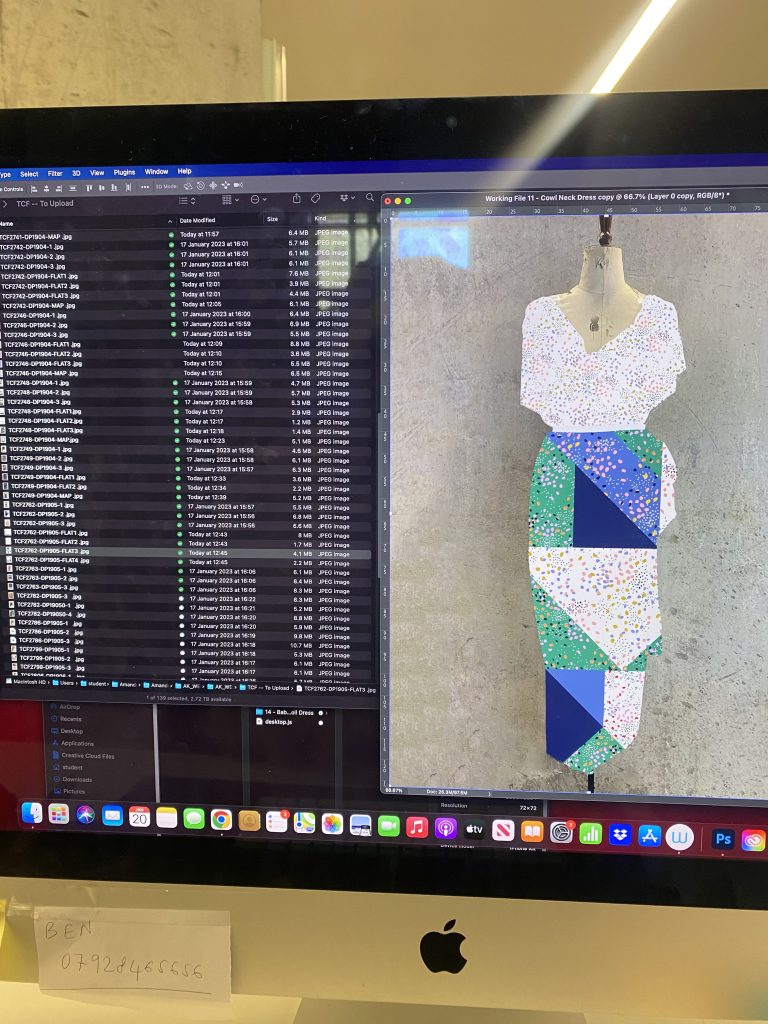Viewport: 768px width, 1024px height.
Task: Select file TCF2762-DP1905-FLAT3 .jpg row
Action: click(187, 552)
